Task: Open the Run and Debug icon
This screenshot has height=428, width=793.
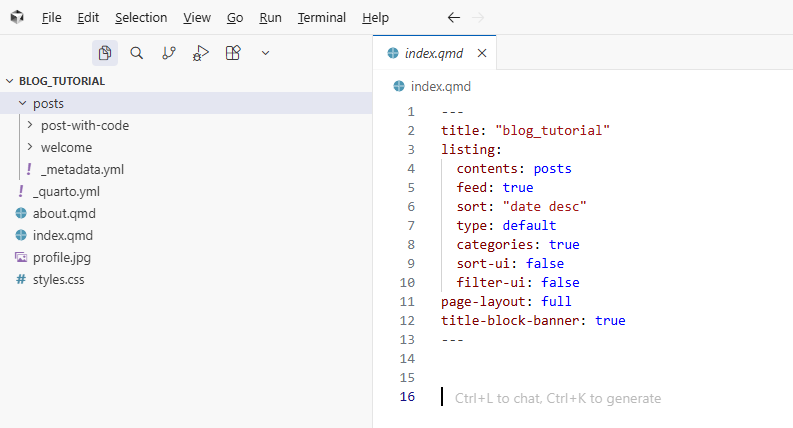Action: [x=201, y=53]
